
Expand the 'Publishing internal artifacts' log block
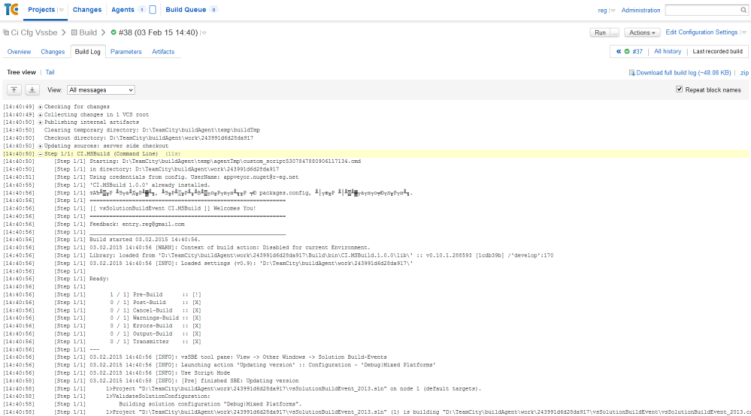pos(40,121)
